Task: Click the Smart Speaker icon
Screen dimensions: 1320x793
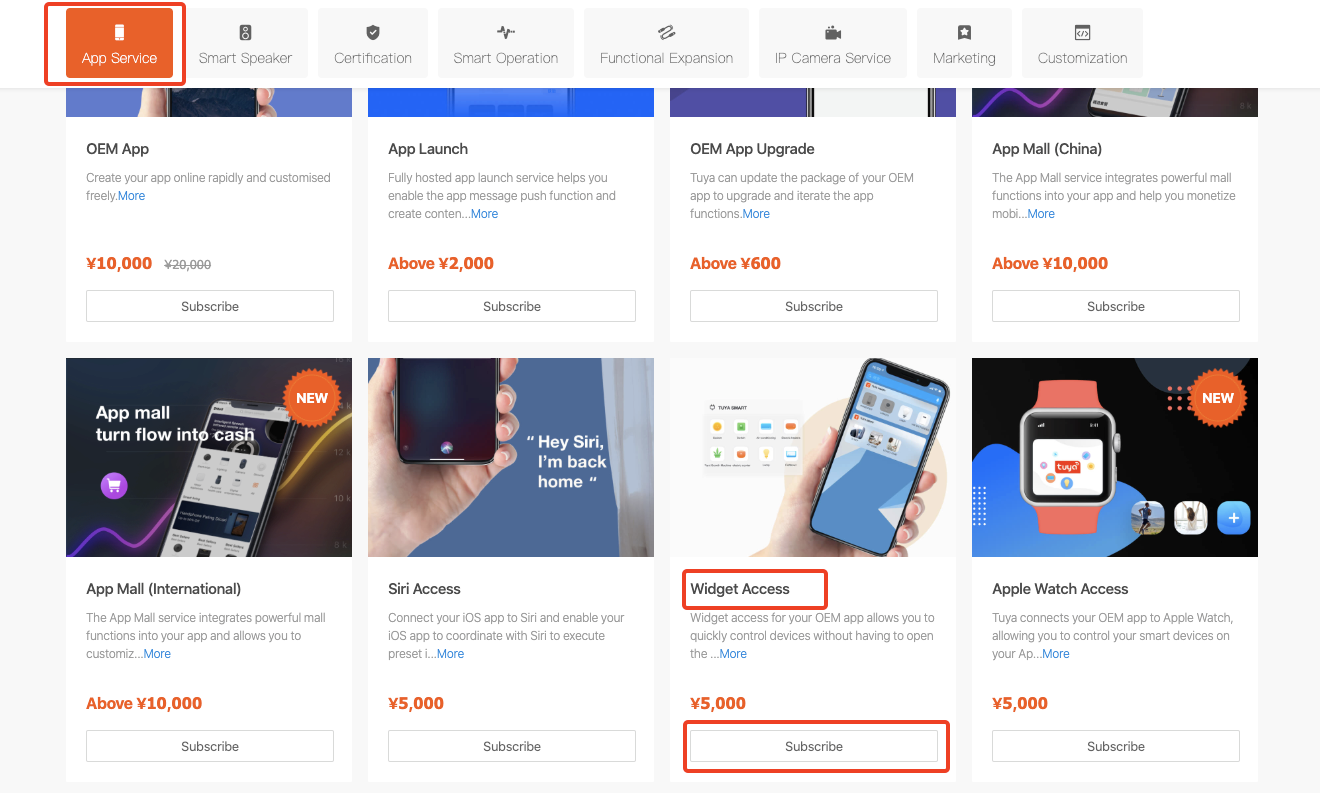Action: point(245,32)
